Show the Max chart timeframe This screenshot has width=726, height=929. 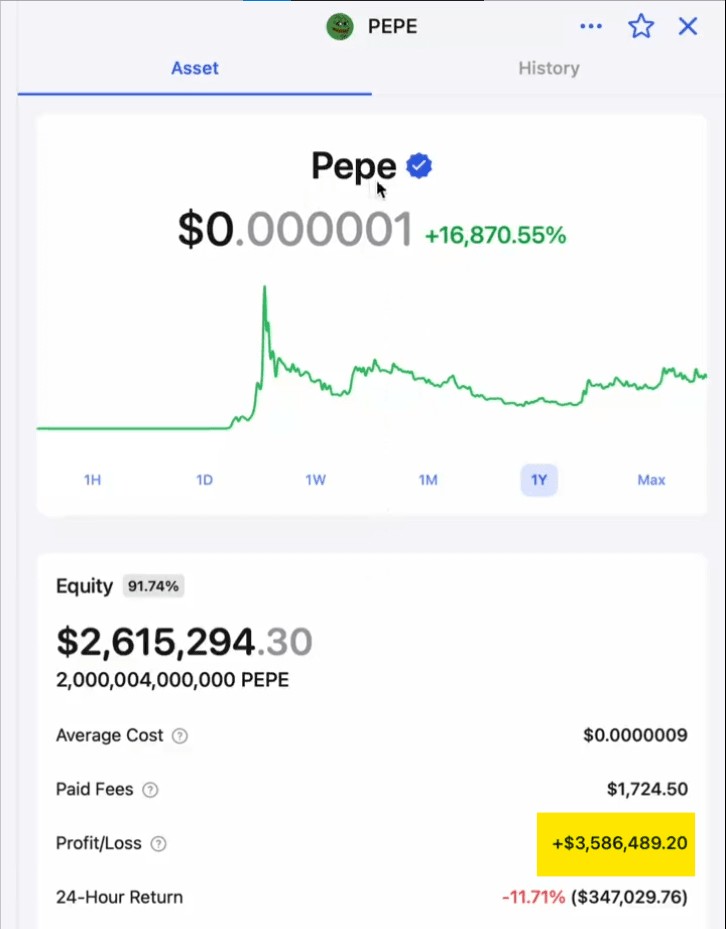pyautogui.click(x=651, y=480)
